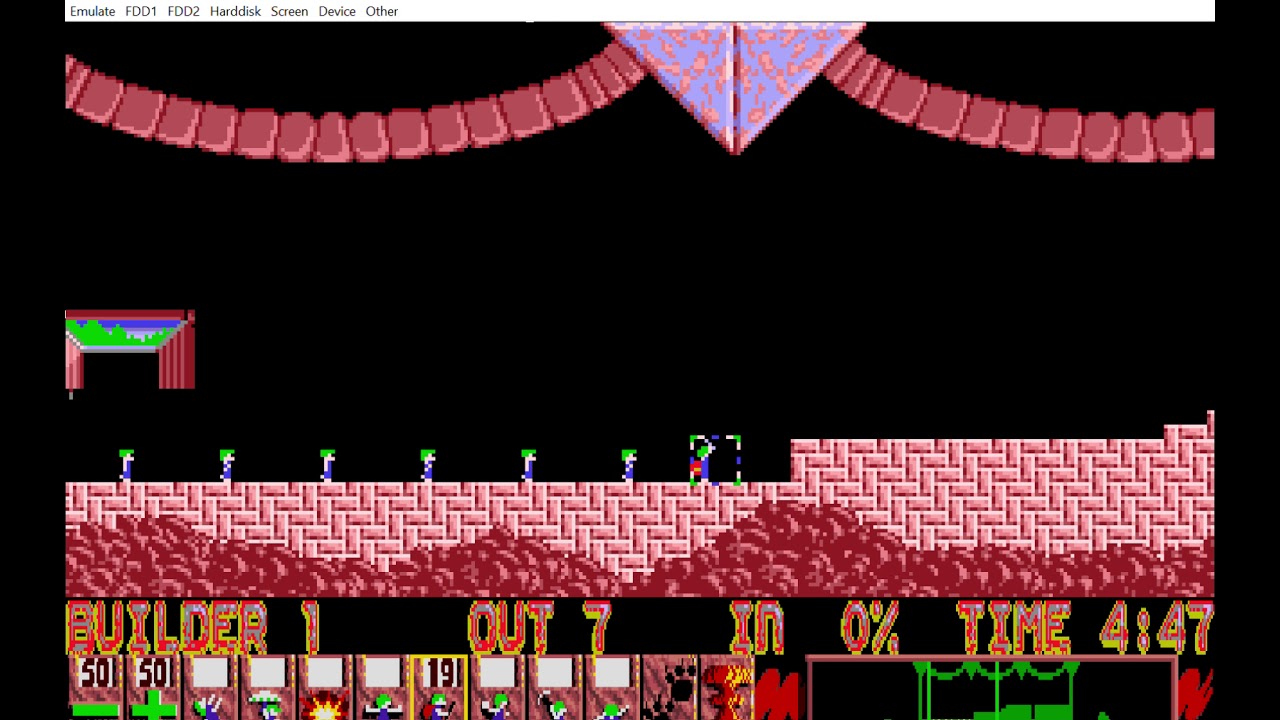Select the Climber skill icon
The width and height of the screenshot is (1280, 720).
pyautogui.click(x=210, y=688)
